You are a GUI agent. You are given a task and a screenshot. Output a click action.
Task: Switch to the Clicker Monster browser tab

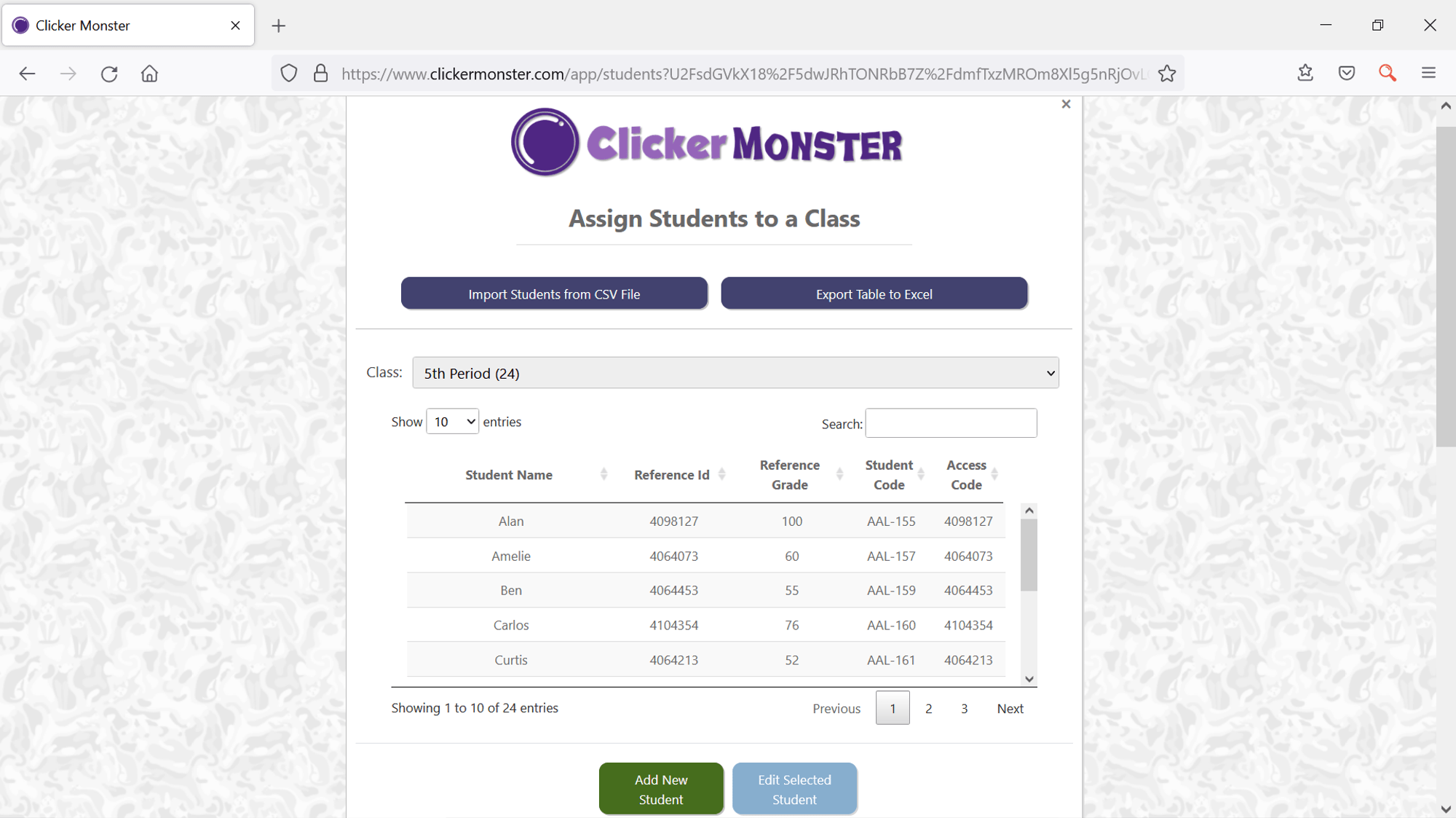pyautogui.click(x=116, y=25)
